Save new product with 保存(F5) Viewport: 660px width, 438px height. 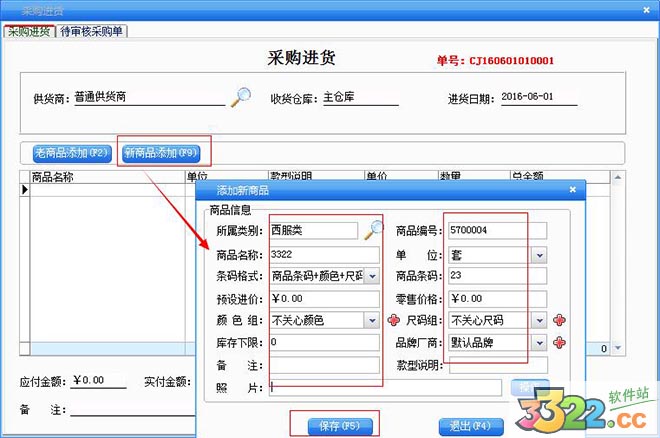[340, 426]
